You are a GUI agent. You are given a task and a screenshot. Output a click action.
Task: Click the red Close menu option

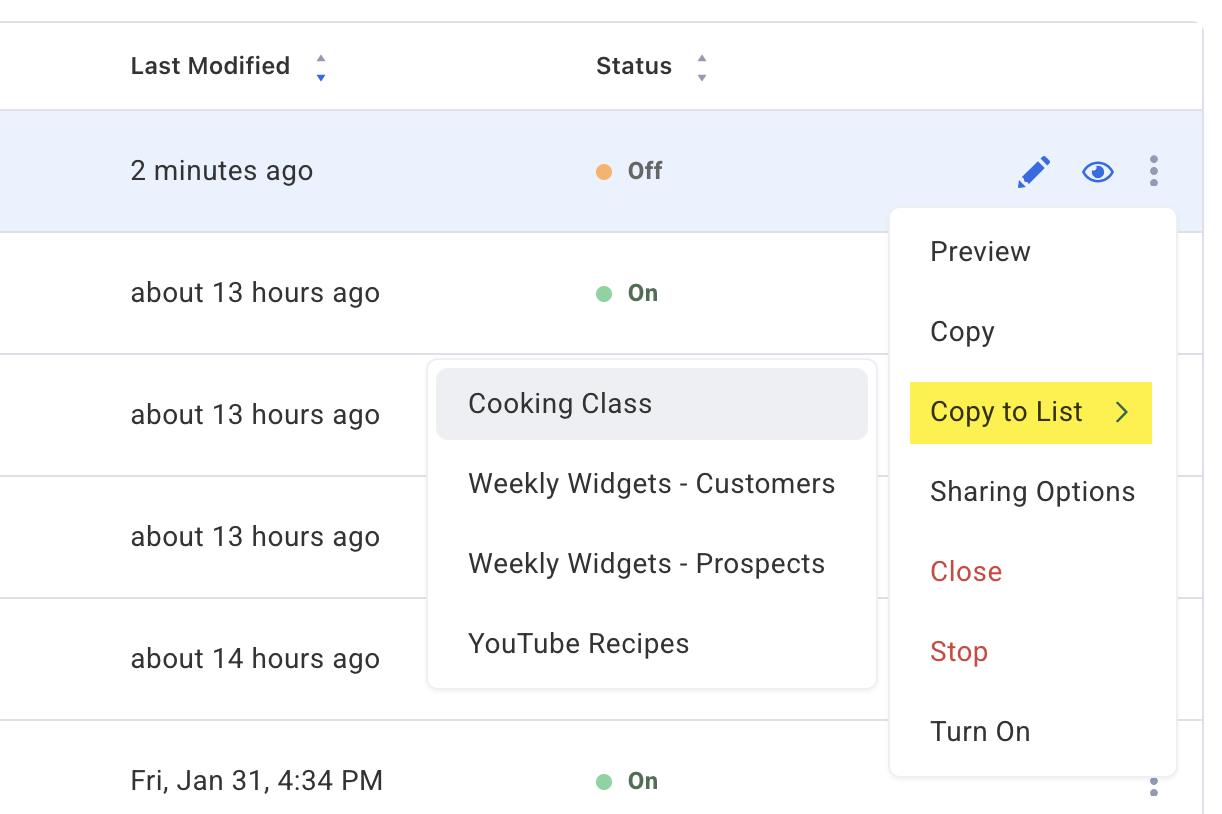click(966, 572)
